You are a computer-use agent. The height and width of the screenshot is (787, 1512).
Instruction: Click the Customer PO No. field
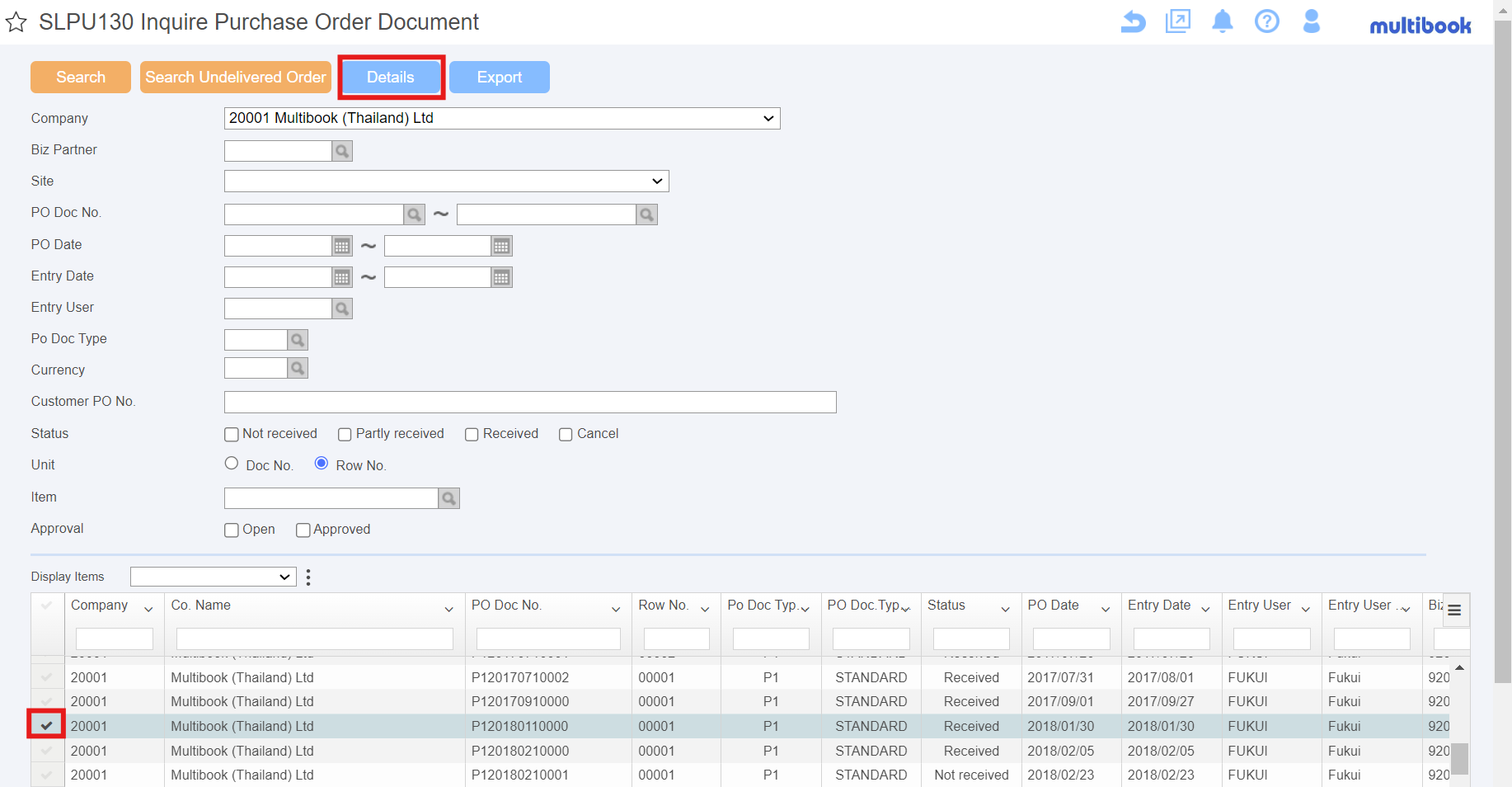530,403
